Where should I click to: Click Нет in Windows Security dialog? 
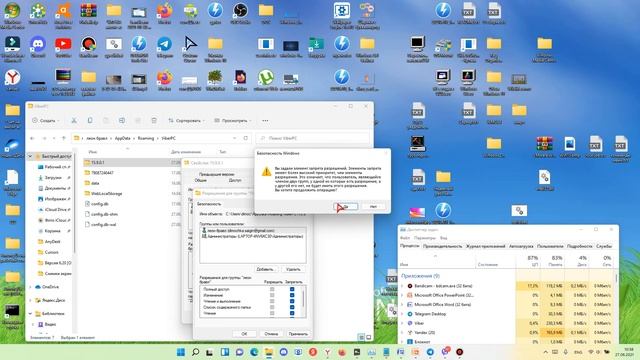[x=373, y=207]
